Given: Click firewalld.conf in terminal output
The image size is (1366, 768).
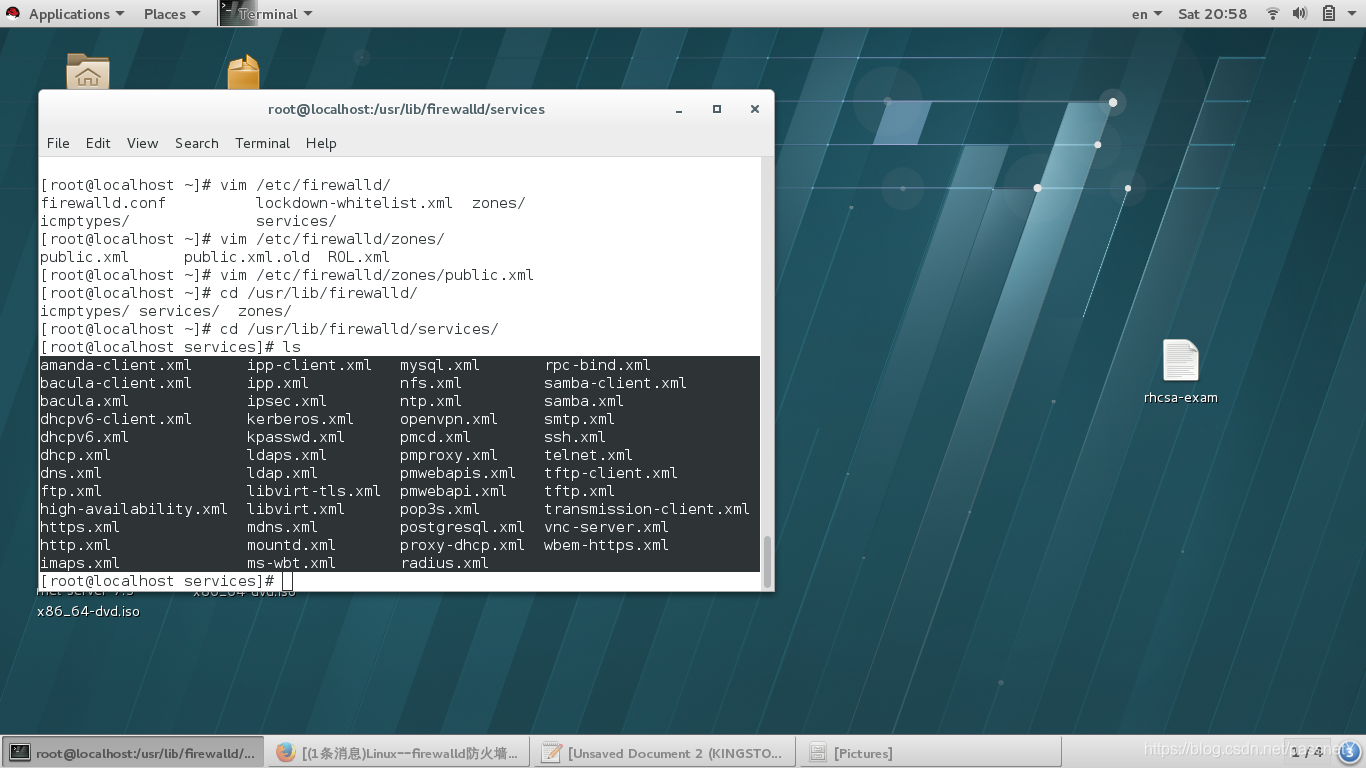Looking at the screenshot, I should click(x=103, y=203).
